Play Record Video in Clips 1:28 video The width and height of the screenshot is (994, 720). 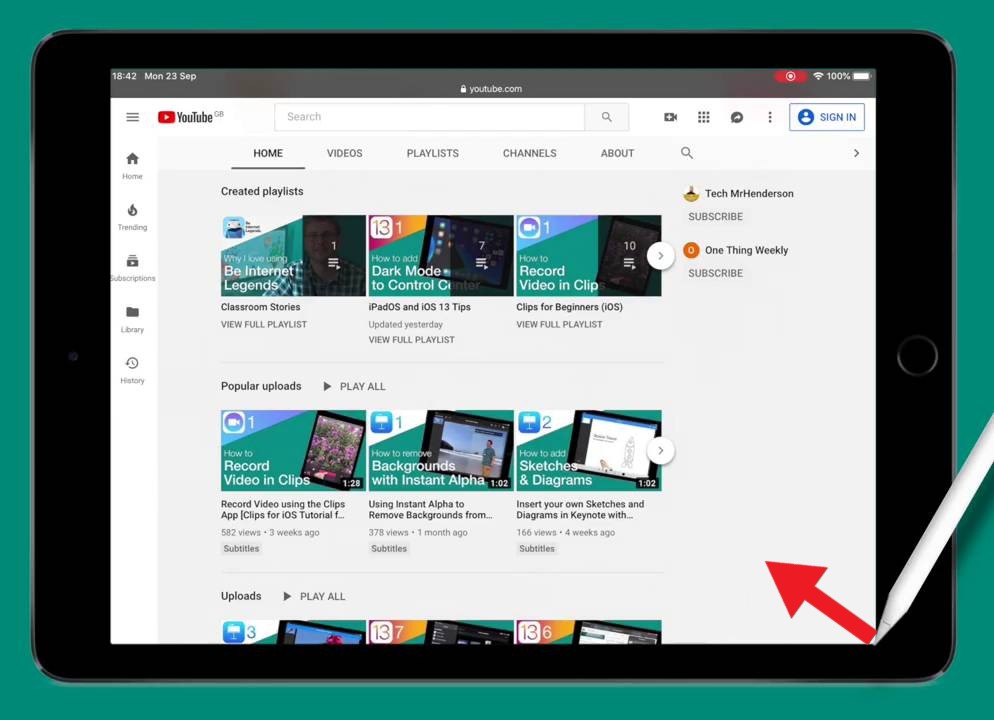[293, 451]
